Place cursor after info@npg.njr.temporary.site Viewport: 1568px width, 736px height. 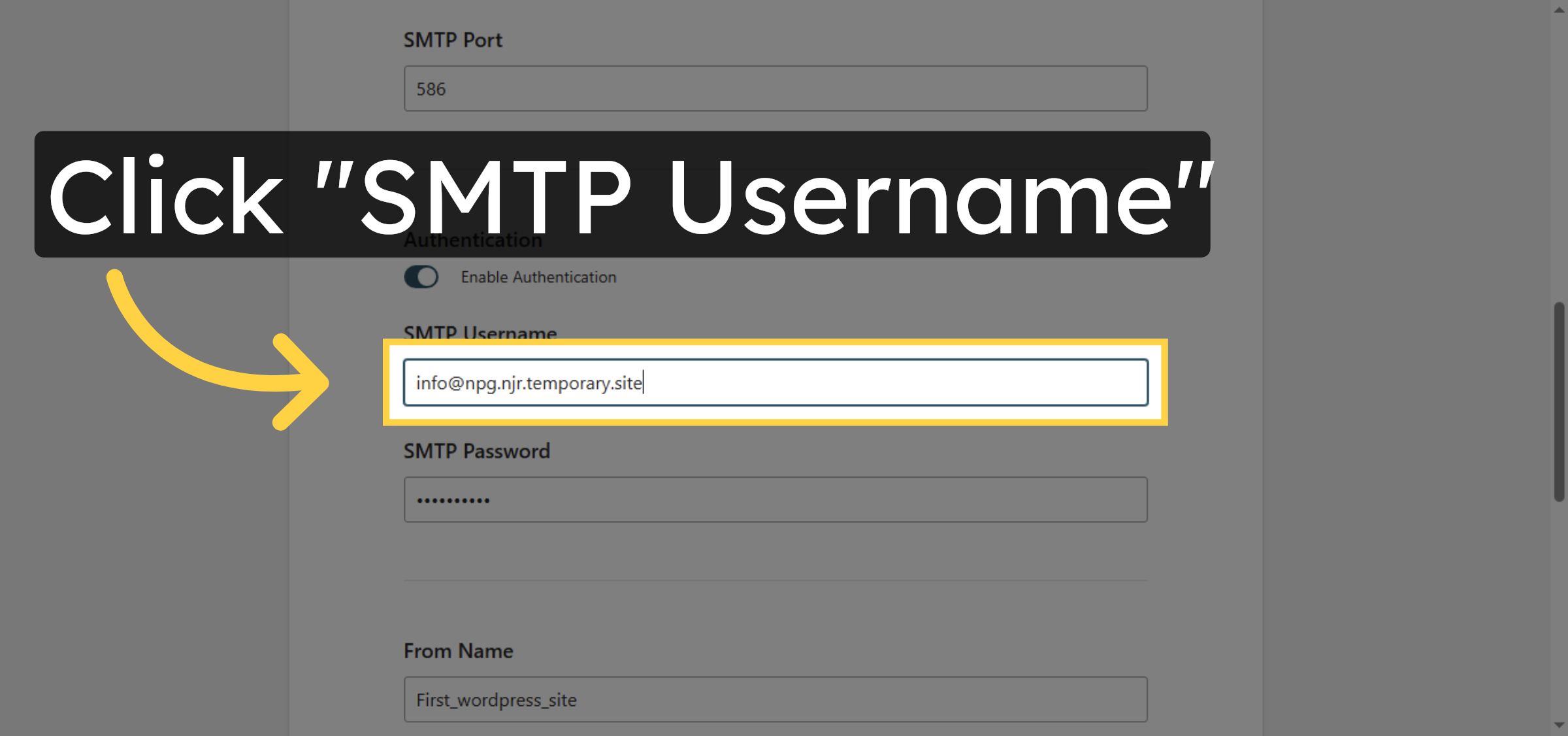tap(644, 382)
